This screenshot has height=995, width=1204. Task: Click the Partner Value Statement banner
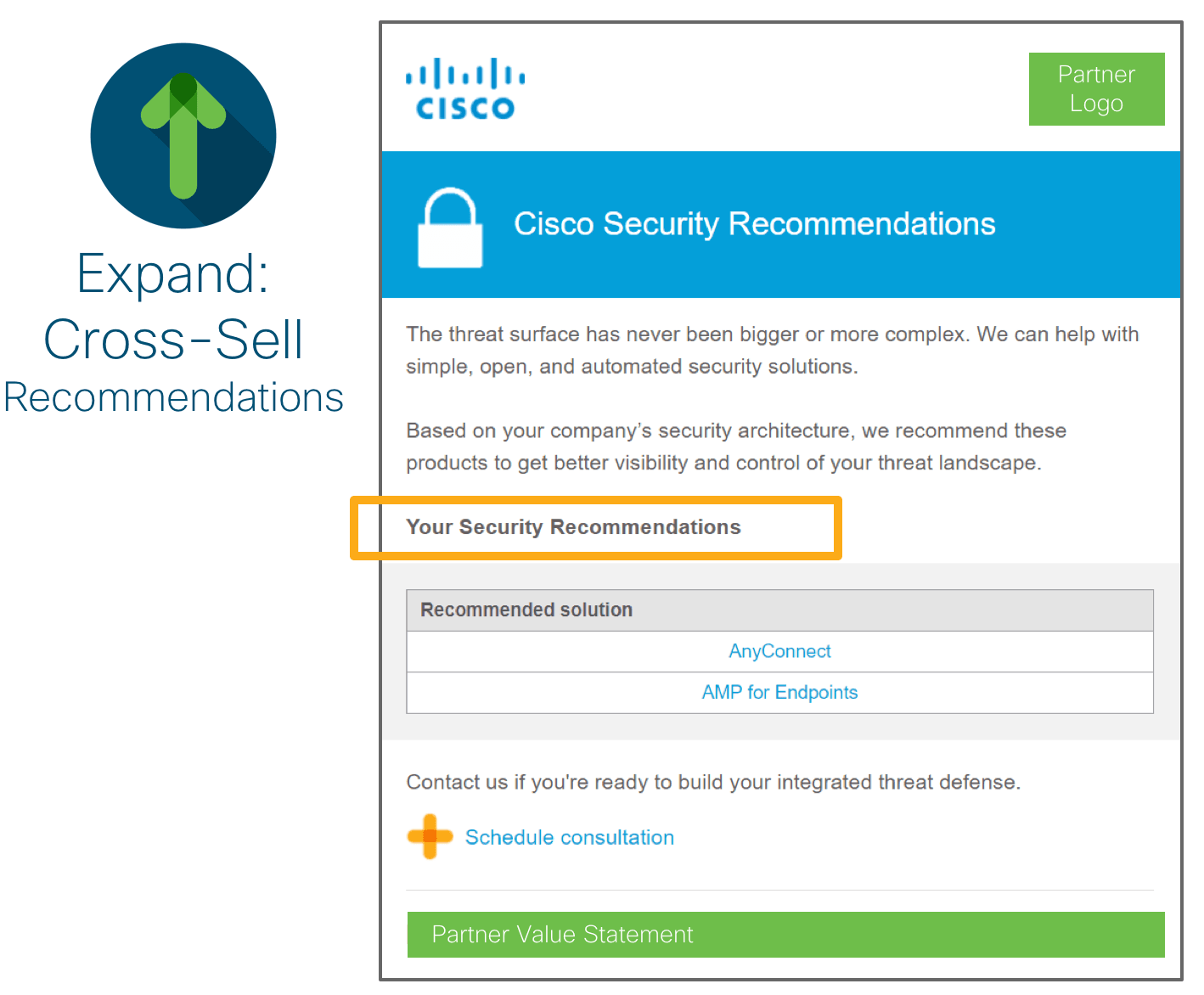[785, 935]
